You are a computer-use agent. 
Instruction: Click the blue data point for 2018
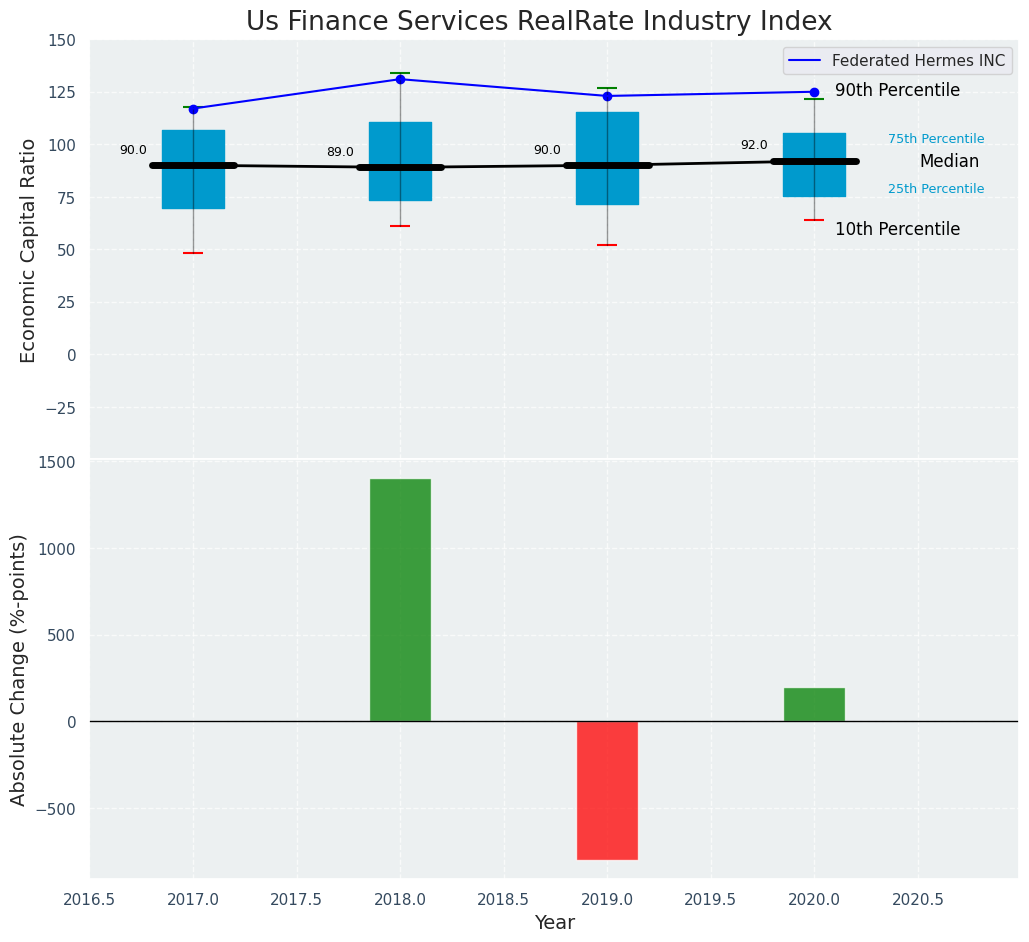400,79
